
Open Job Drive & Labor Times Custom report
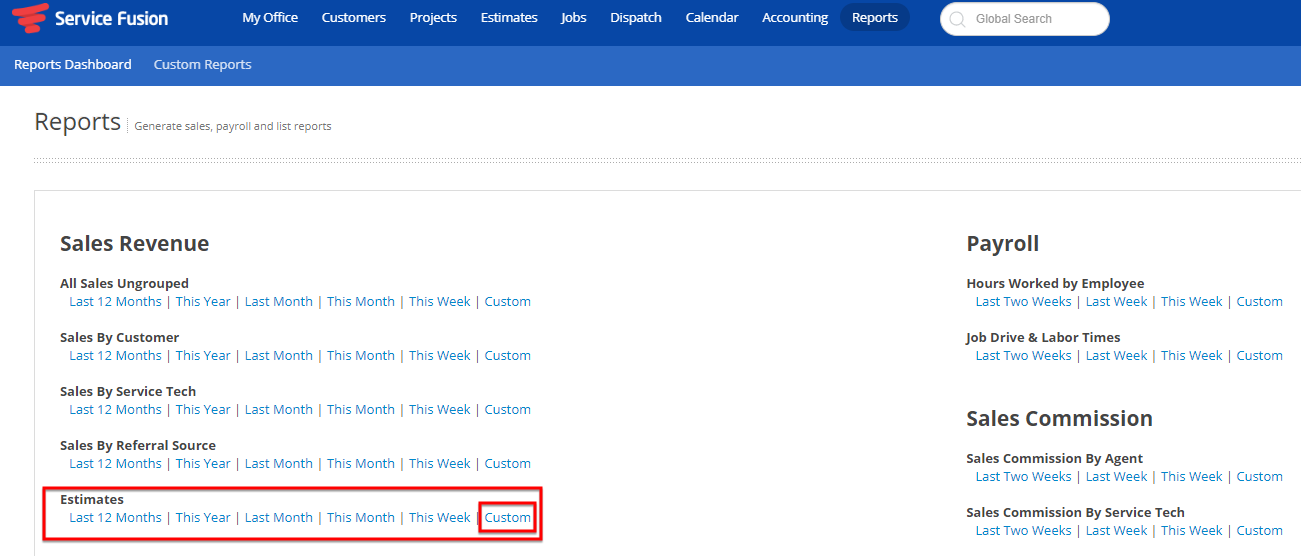(1260, 356)
